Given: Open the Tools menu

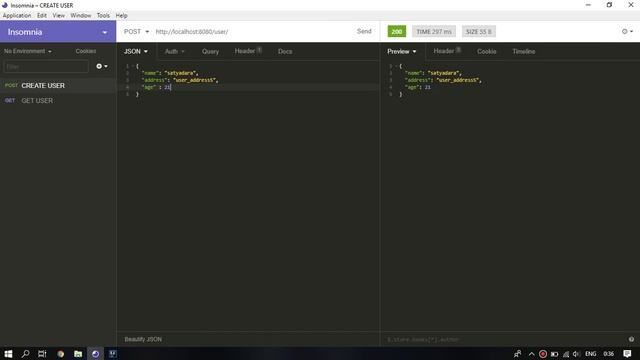Looking at the screenshot, I should [103, 16].
